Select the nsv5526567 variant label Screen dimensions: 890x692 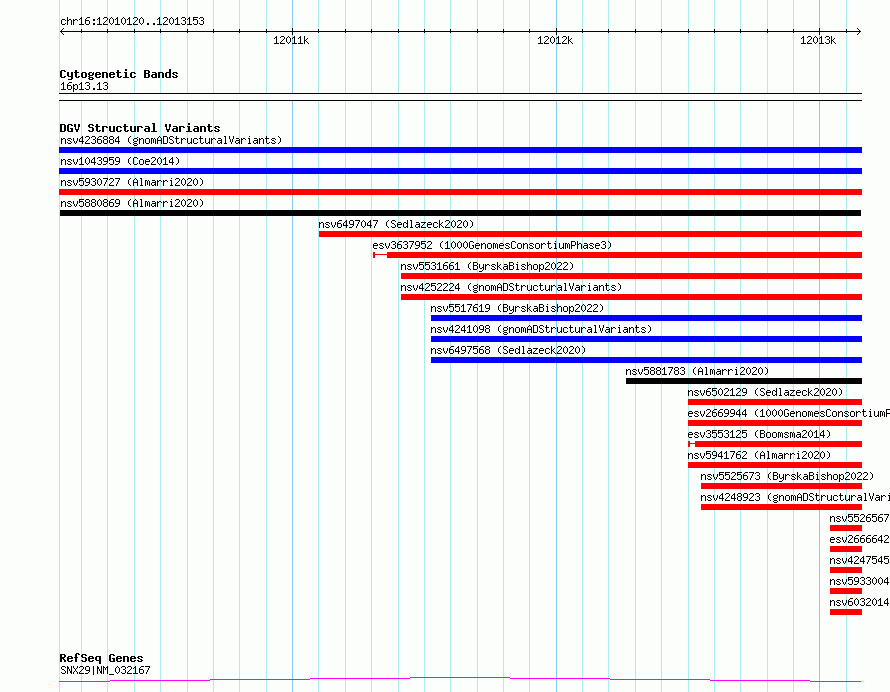coord(859,518)
